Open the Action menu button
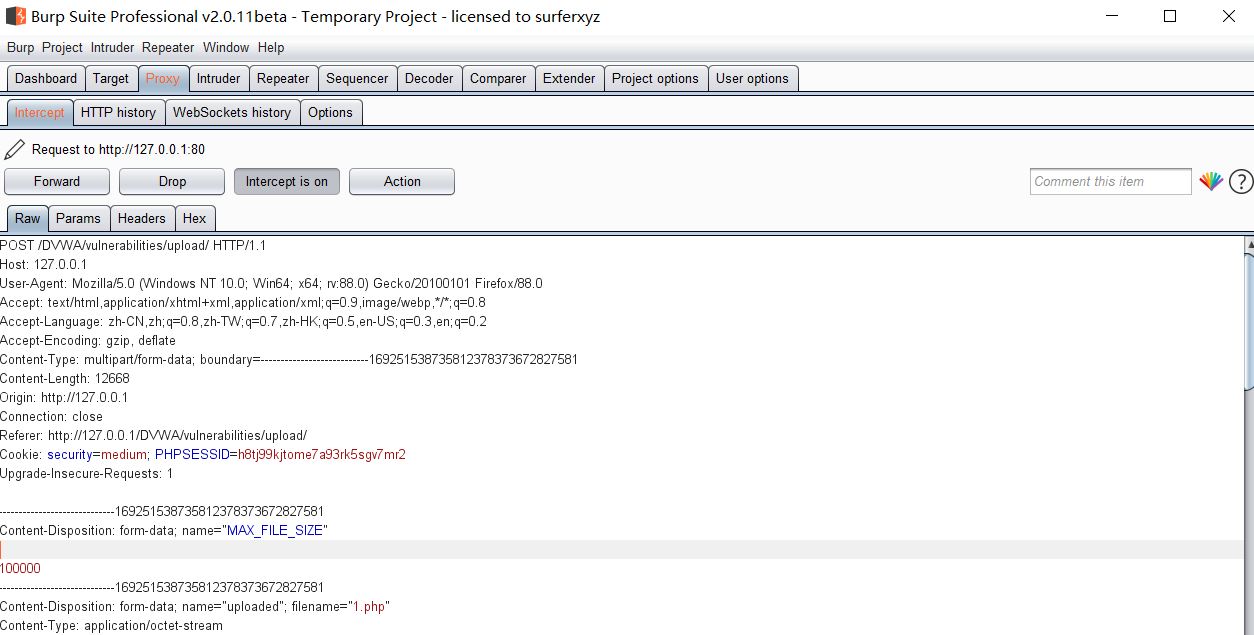1254x635 pixels. [x=402, y=181]
